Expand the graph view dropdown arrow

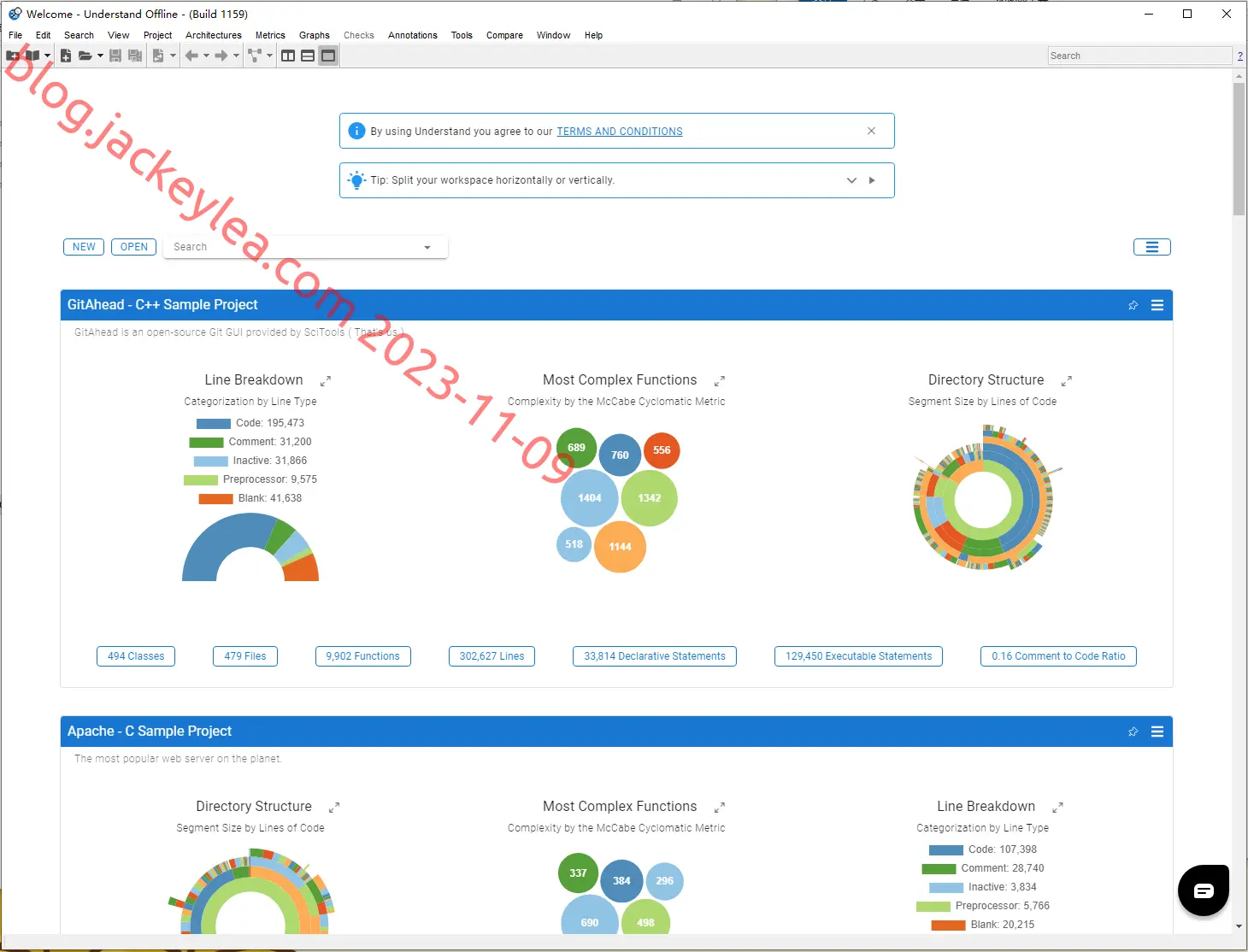[269, 56]
